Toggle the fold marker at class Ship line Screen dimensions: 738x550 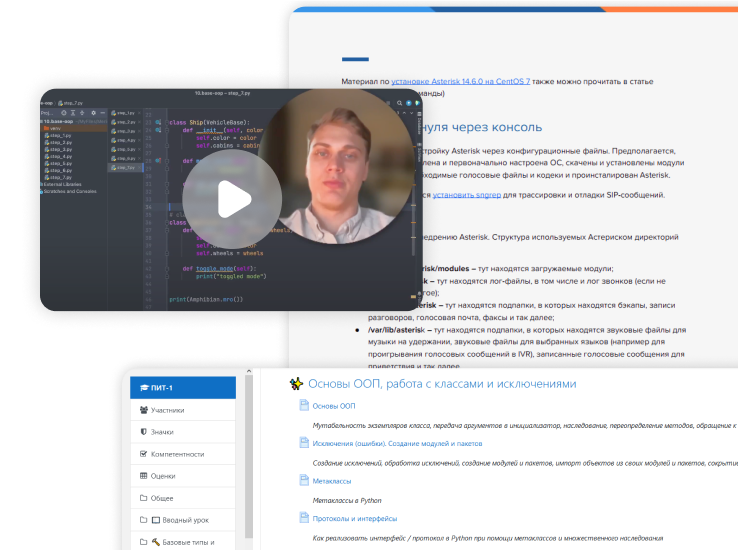[167, 122]
